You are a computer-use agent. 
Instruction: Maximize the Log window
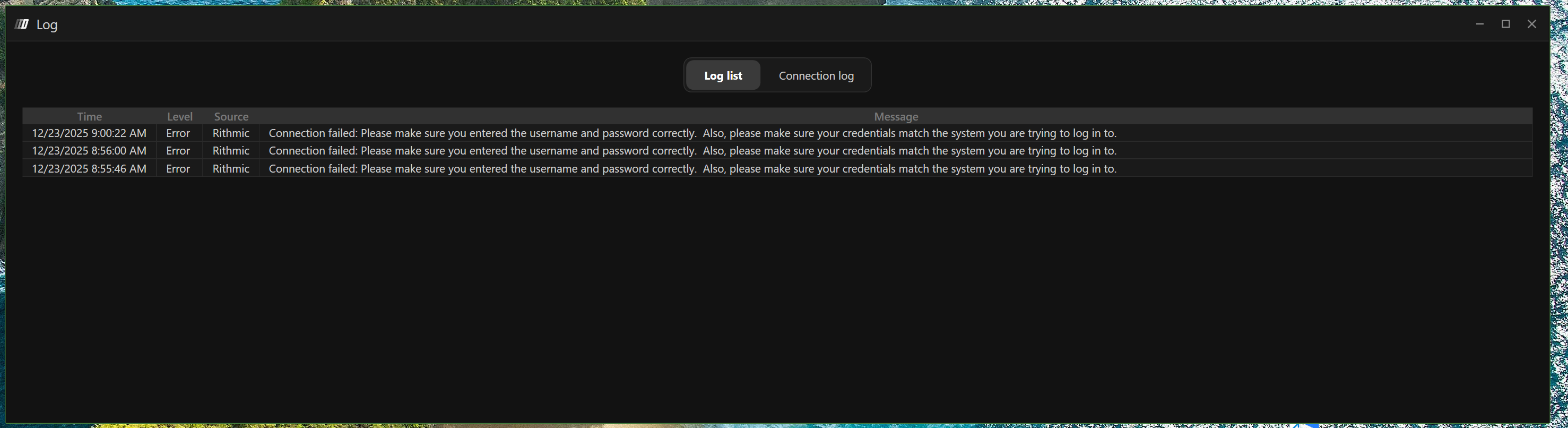[x=1506, y=24]
